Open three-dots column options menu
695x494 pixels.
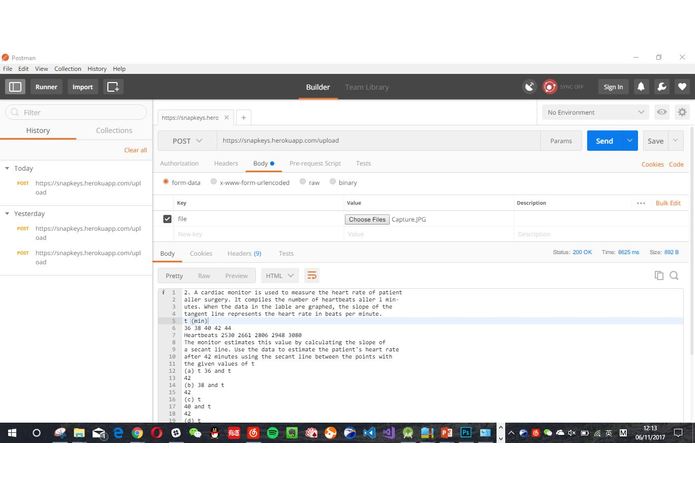pyautogui.click(x=641, y=203)
